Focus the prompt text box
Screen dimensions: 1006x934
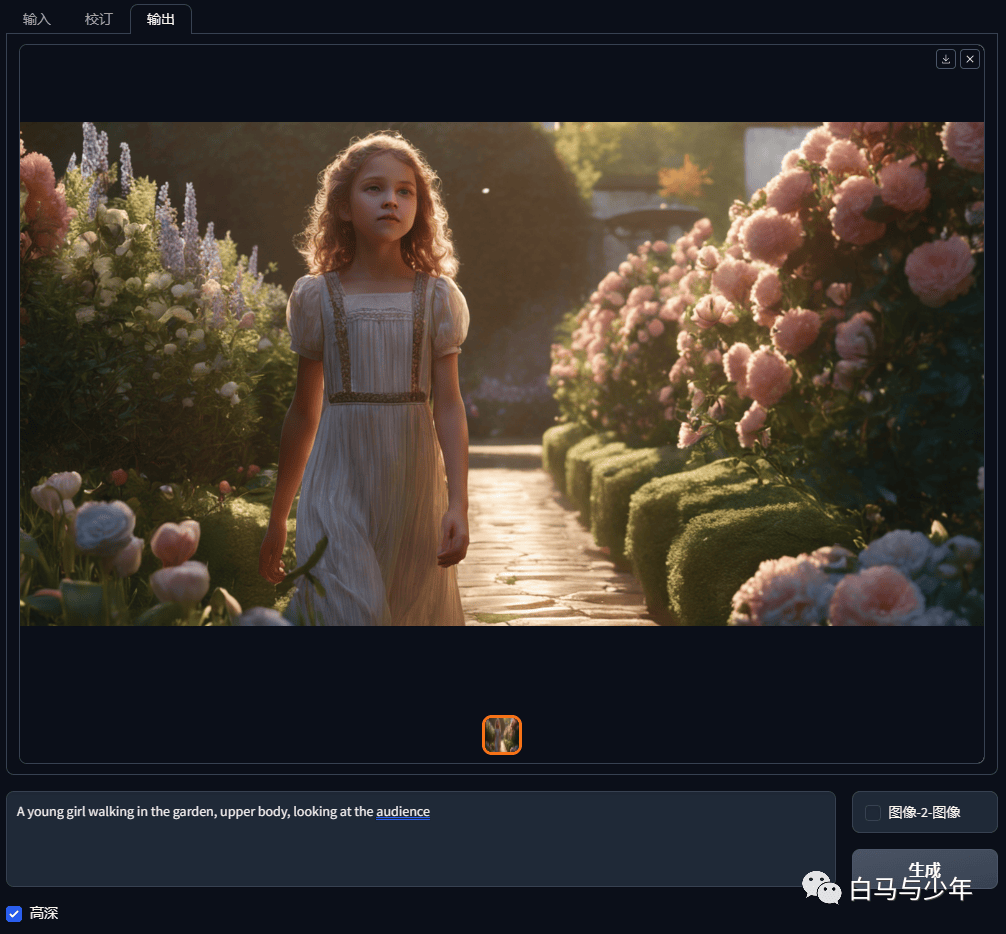pyautogui.click(x=421, y=839)
